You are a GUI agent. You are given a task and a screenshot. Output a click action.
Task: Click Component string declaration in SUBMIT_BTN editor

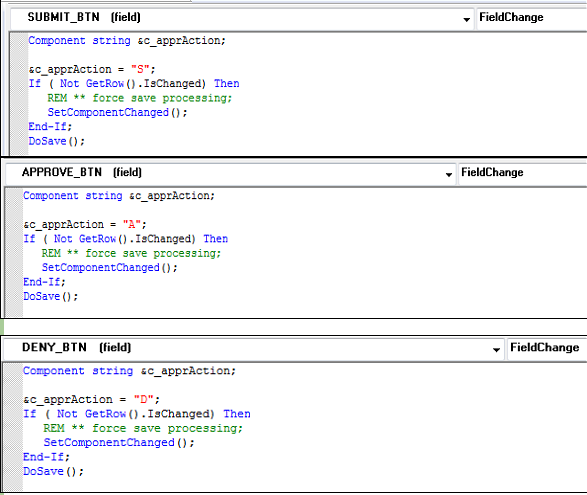click(x=127, y=40)
